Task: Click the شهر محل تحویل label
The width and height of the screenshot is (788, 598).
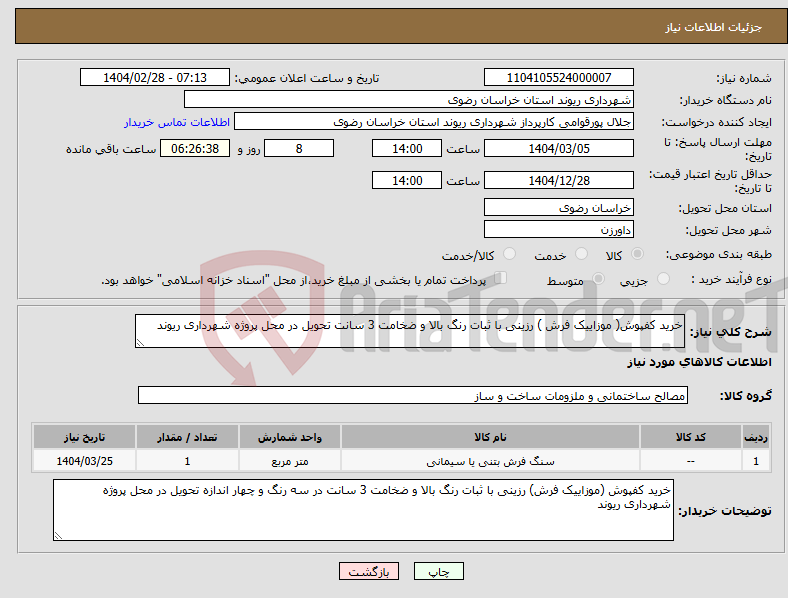Action: (x=729, y=230)
